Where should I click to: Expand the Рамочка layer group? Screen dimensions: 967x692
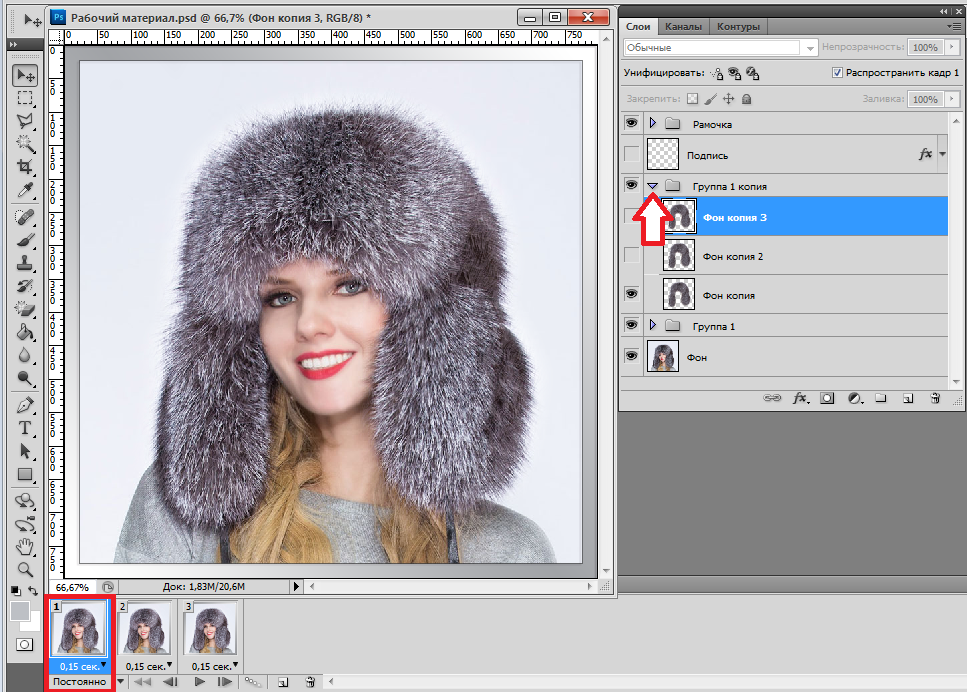[653, 124]
